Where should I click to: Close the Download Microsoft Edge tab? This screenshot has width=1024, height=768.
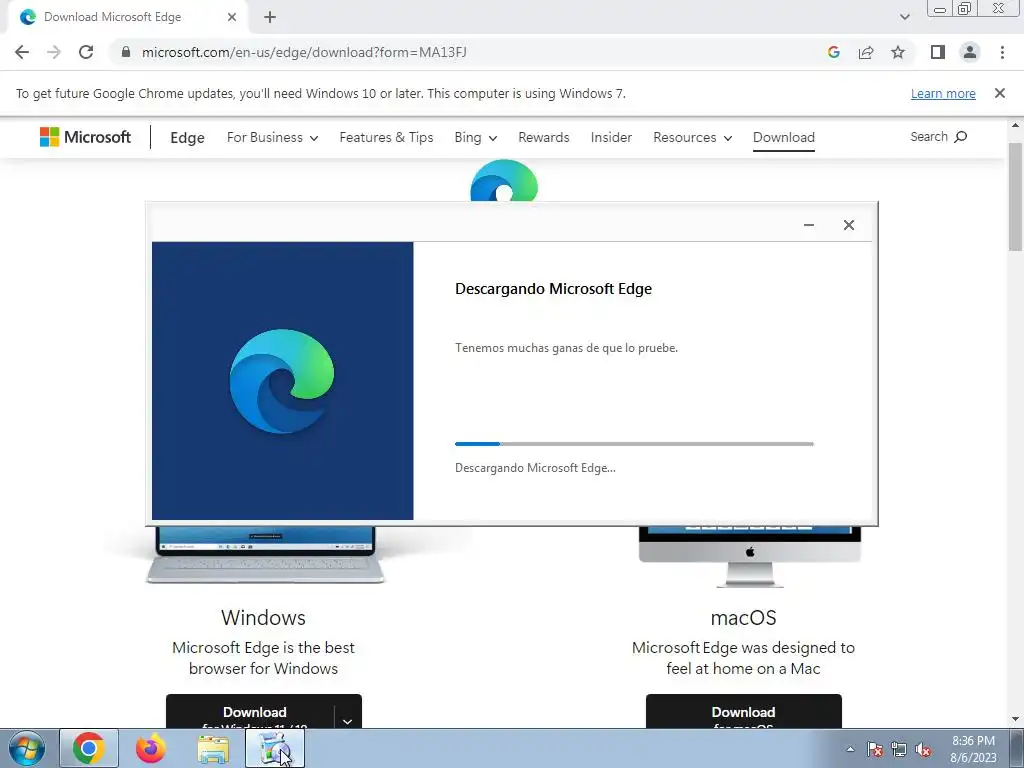tap(232, 17)
